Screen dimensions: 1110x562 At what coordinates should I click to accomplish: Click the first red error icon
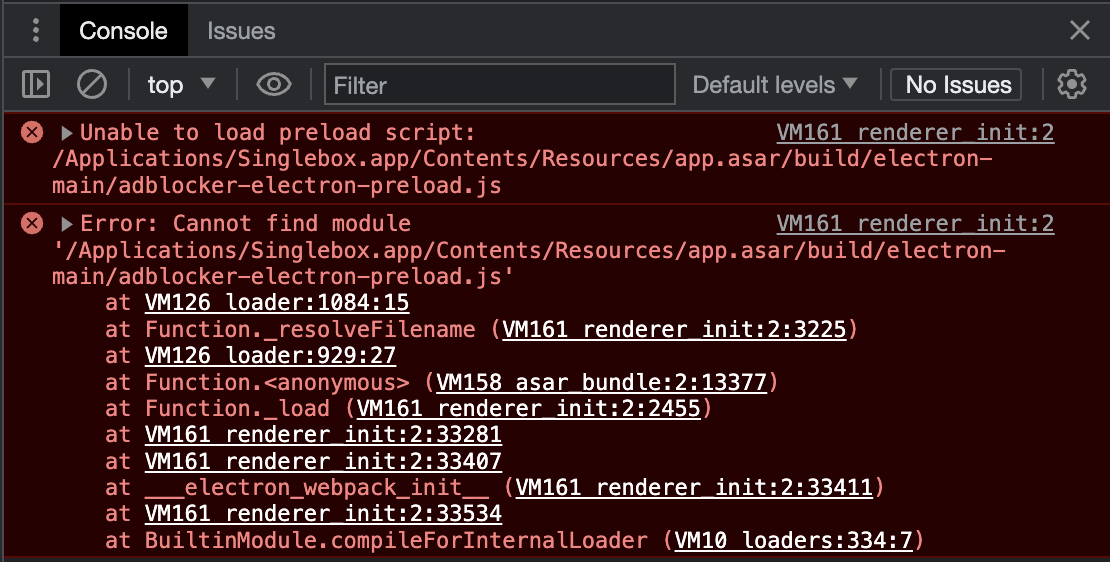point(32,132)
